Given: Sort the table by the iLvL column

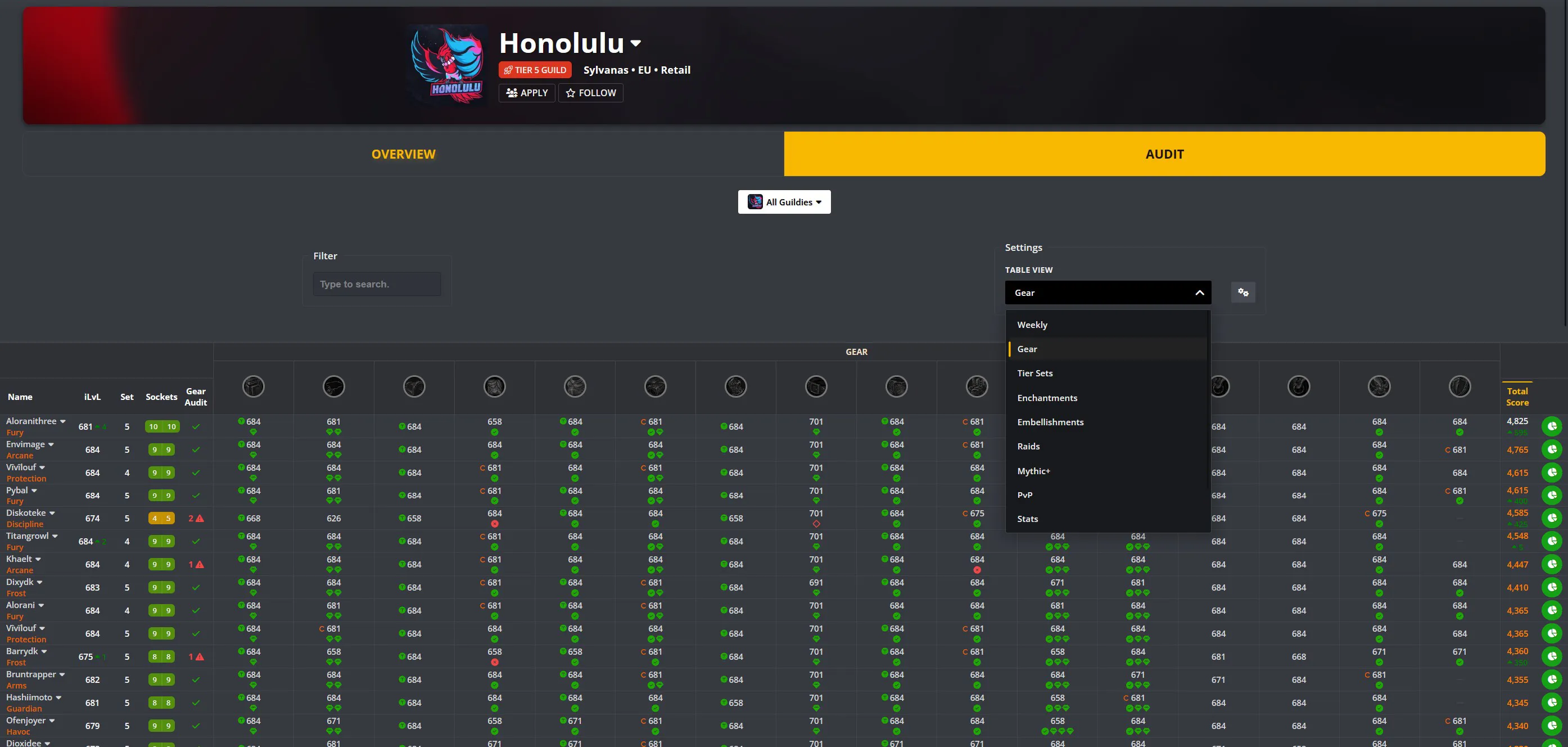Looking at the screenshot, I should point(93,397).
